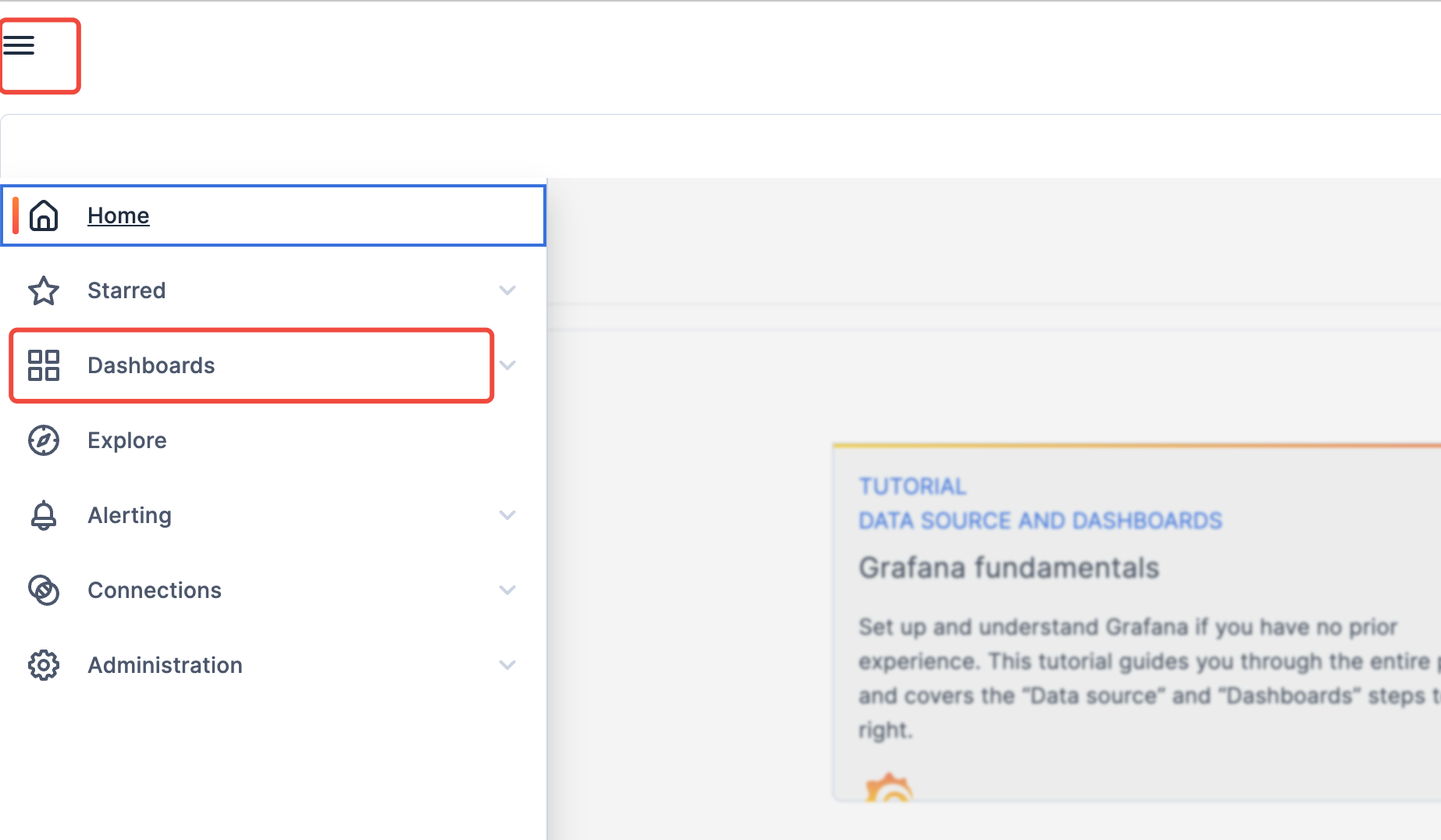Expand the Starred section chevron
The width and height of the screenshot is (1441, 840).
pos(507,290)
